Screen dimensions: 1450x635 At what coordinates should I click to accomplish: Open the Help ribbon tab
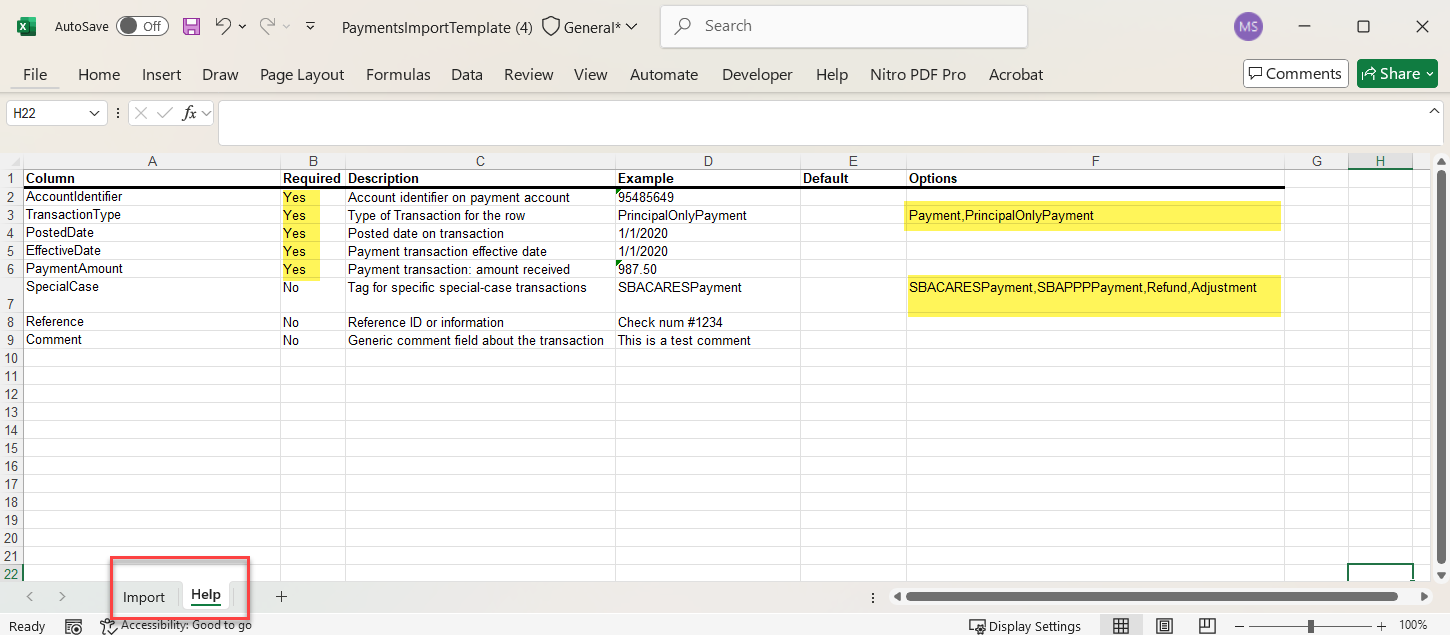coord(832,74)
